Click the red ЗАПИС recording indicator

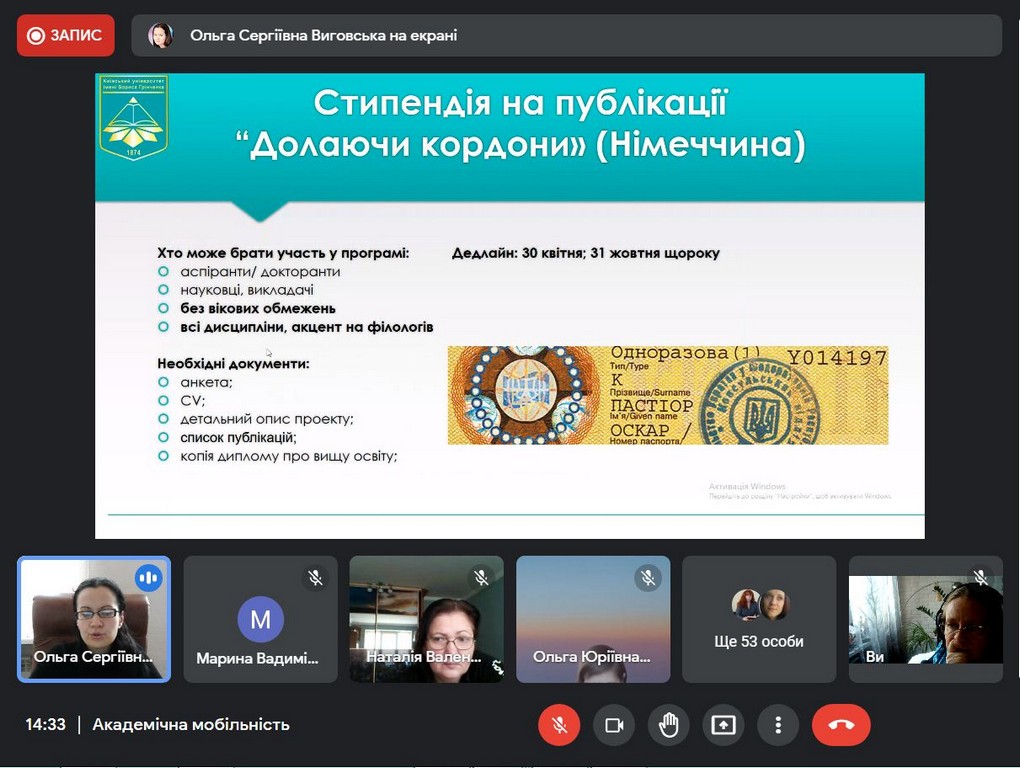point(66,35)
